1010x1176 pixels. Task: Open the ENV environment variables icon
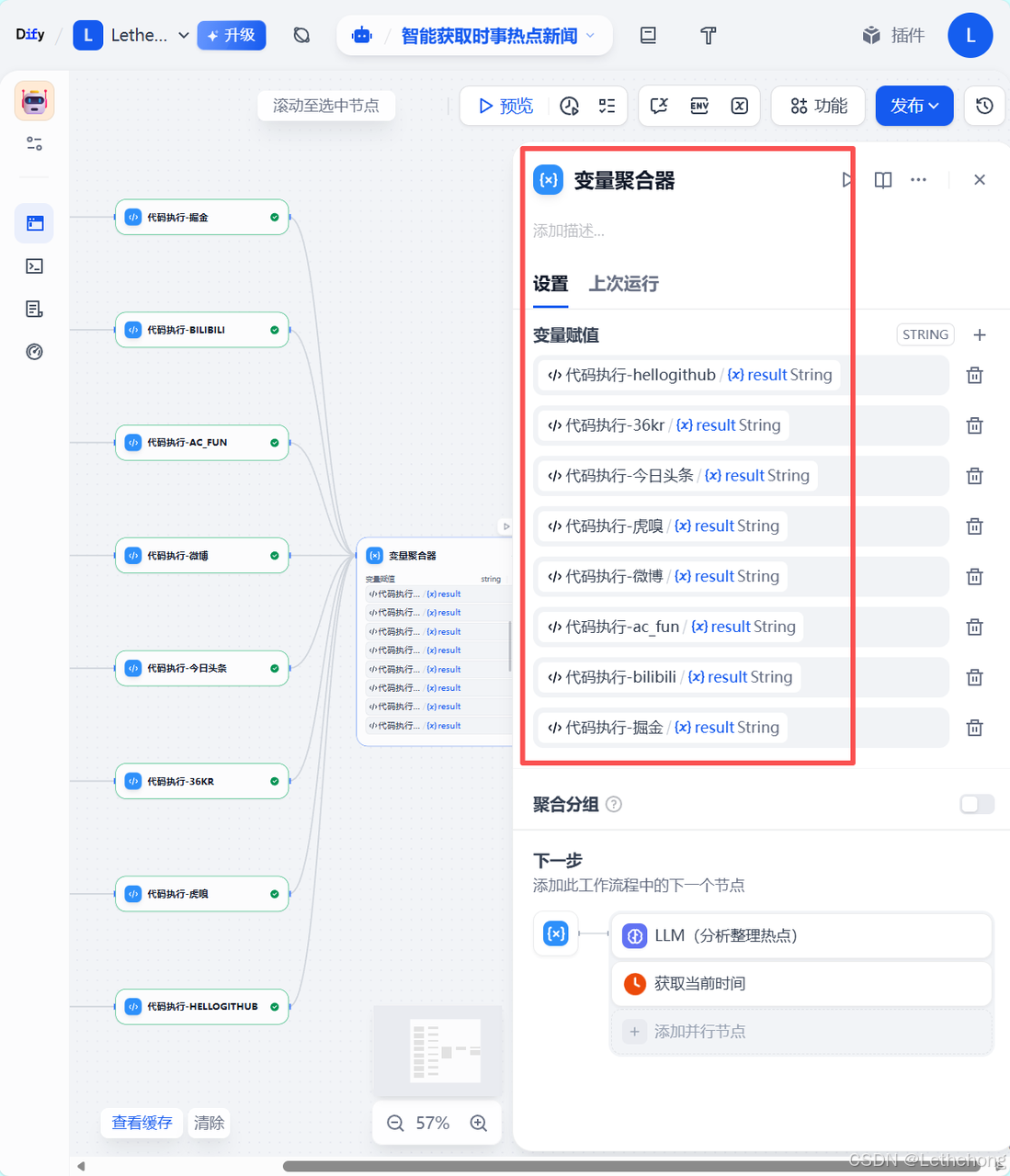tap(699, 106)
